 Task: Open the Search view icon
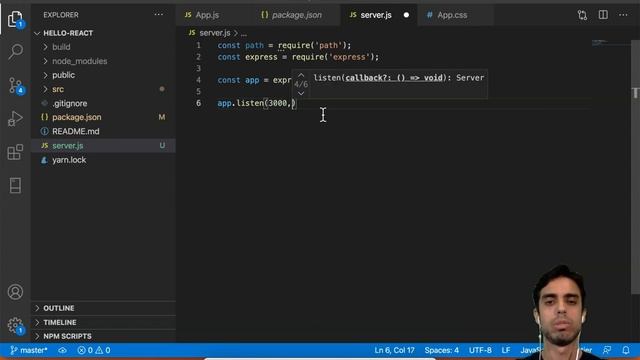(x=15, y=52)
